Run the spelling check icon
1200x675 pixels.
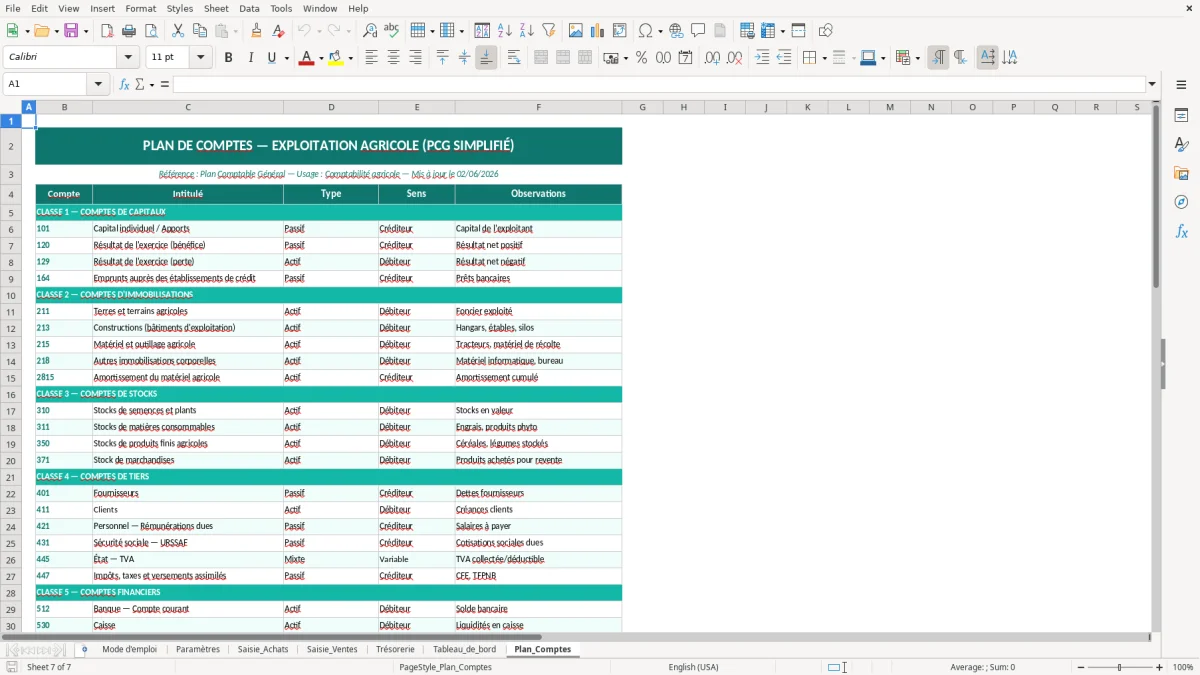tap(392, 31)
